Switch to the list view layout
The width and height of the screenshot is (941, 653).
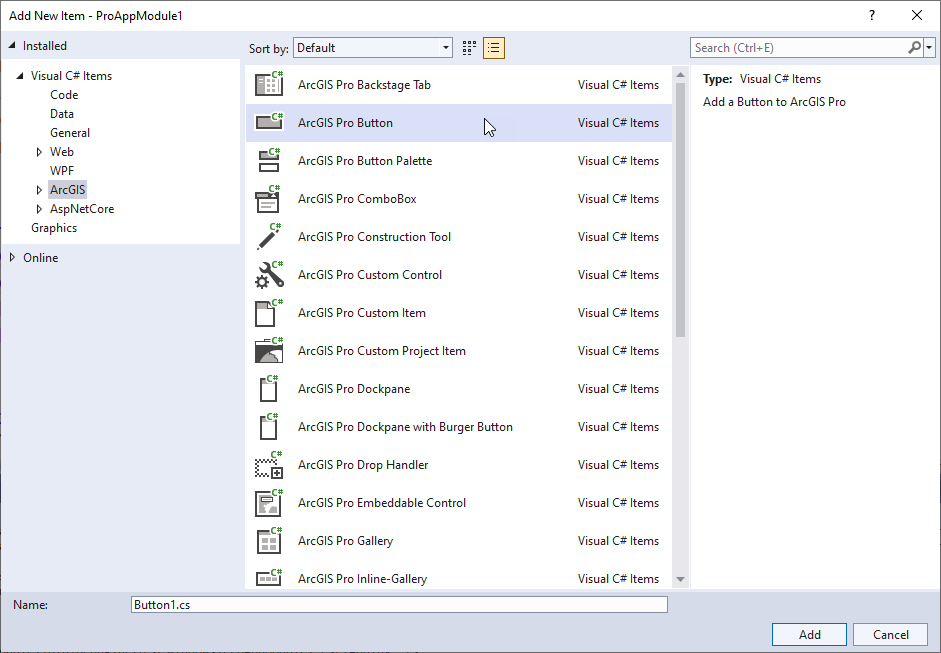[494, 48]
